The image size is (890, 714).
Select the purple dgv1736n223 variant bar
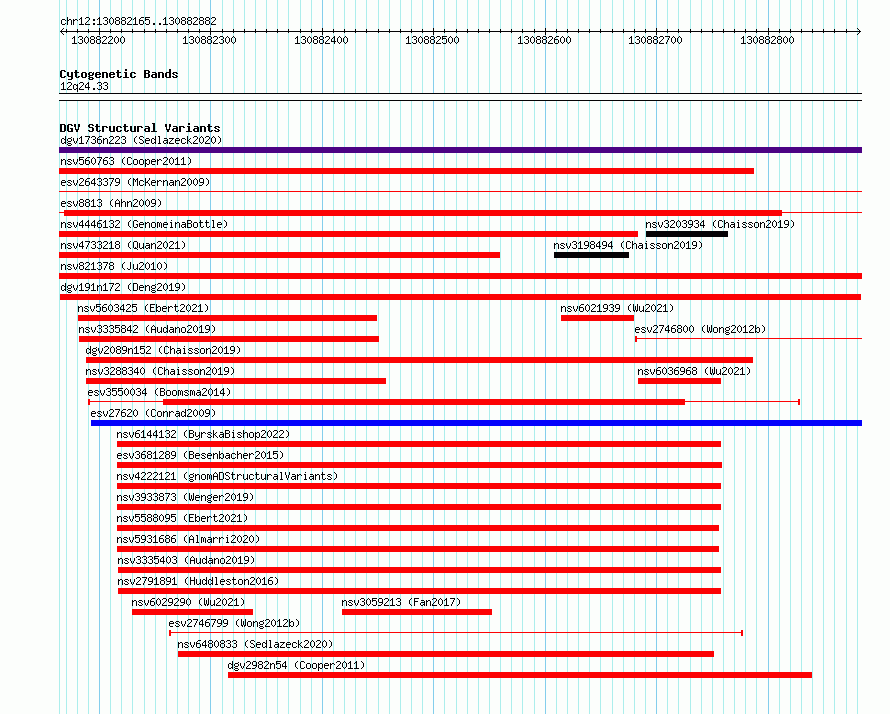pos(460,150)
